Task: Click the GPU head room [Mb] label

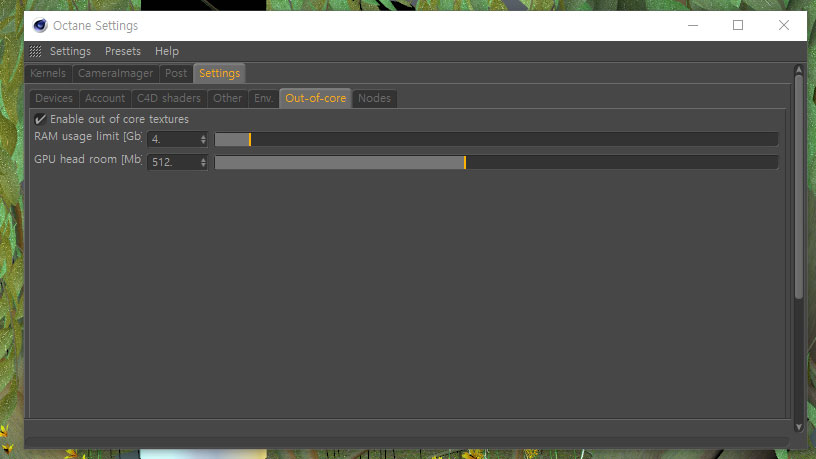Action: [88, 159]
